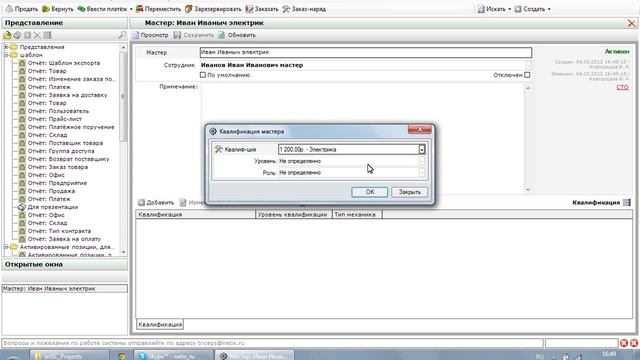Click the icon of Отчёт: Группа доступа
This screenshot has height=360, width=640.
[x=22, y=151]
